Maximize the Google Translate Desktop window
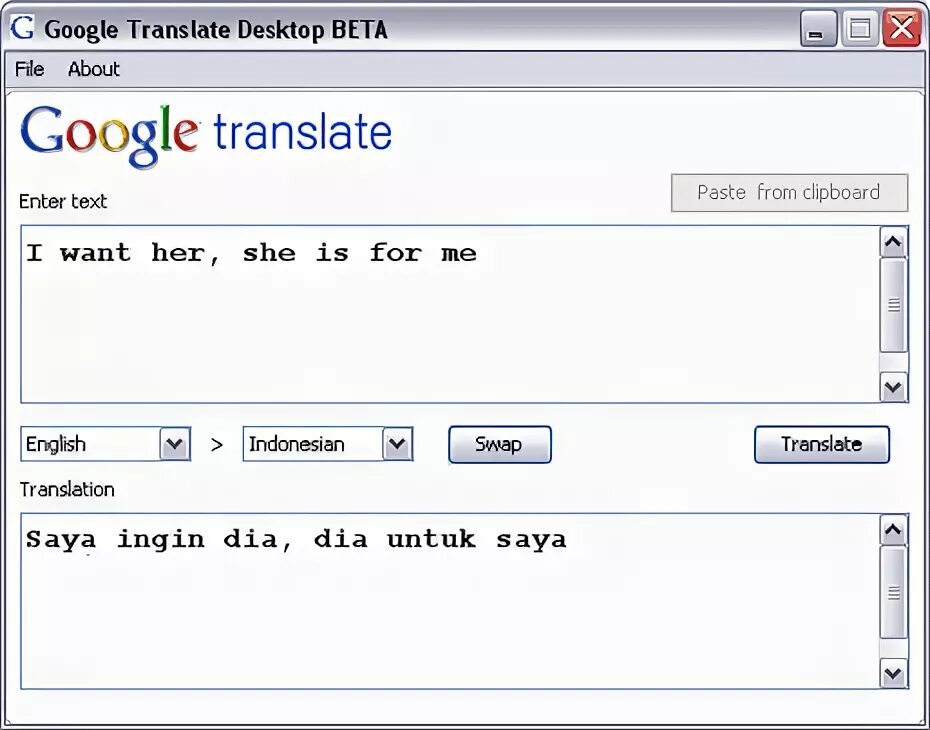This screenshot has height=730, width=930. 859,29
